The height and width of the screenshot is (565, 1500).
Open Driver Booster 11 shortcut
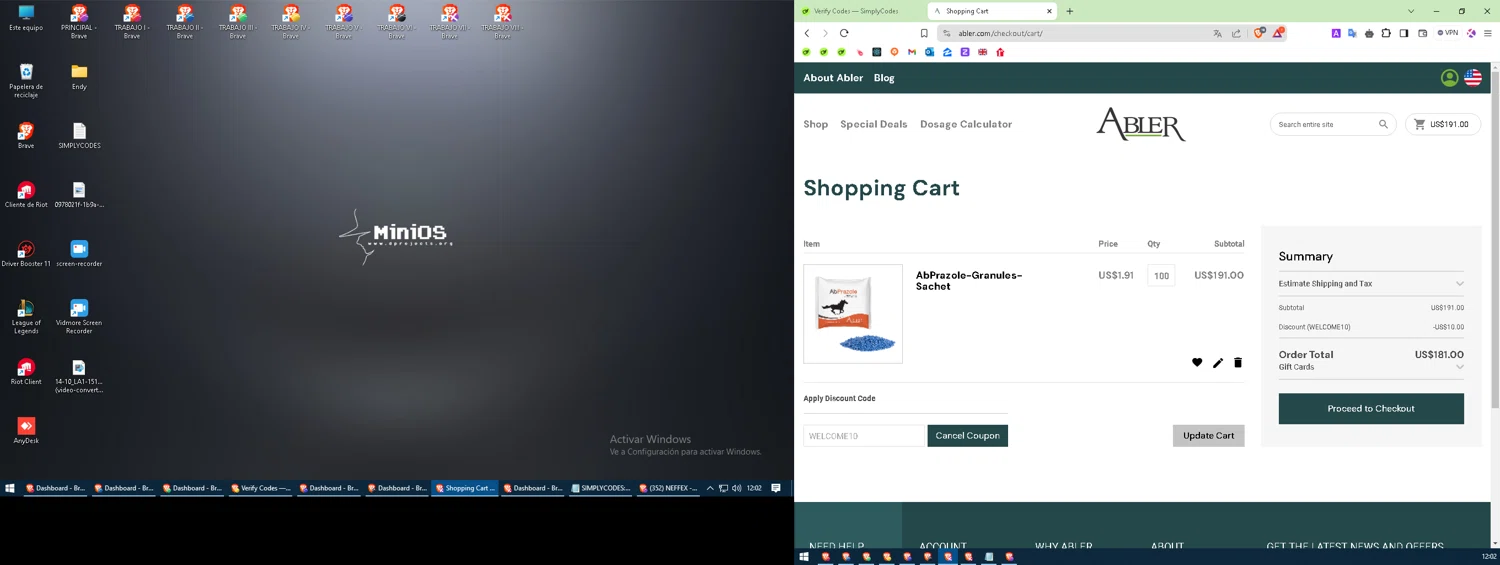[26, 253]
